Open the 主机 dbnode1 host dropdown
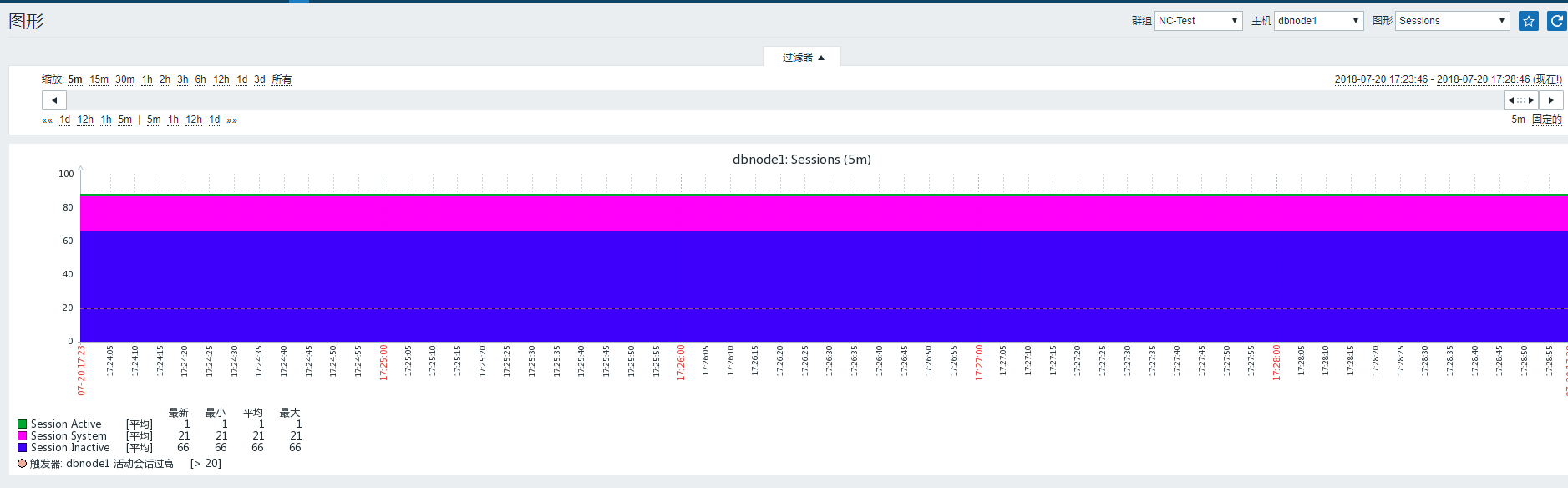Viewport: 1568px width, 488px height. [x=1318, y=21]
